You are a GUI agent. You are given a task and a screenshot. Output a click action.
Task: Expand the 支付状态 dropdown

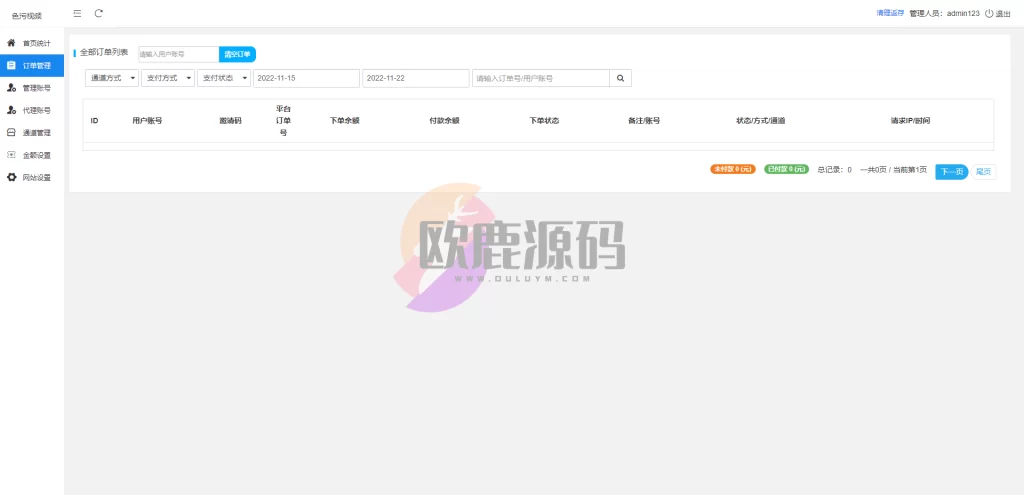(224, 78)
